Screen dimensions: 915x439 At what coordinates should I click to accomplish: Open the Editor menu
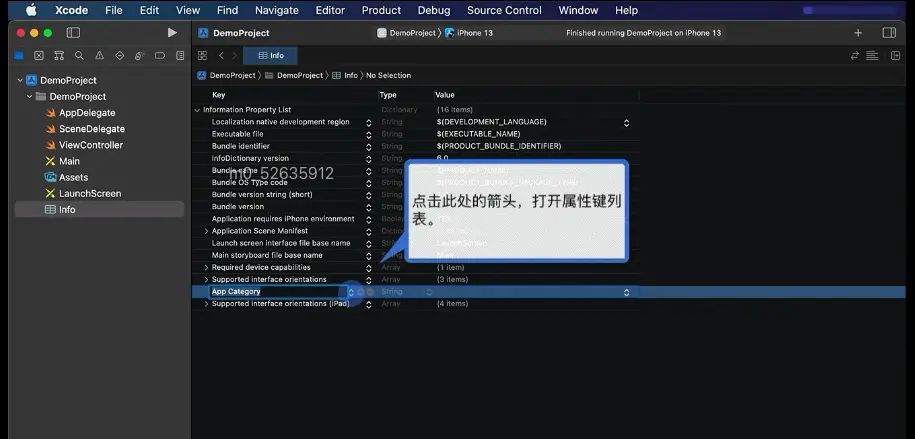click(x=330, y=10)
